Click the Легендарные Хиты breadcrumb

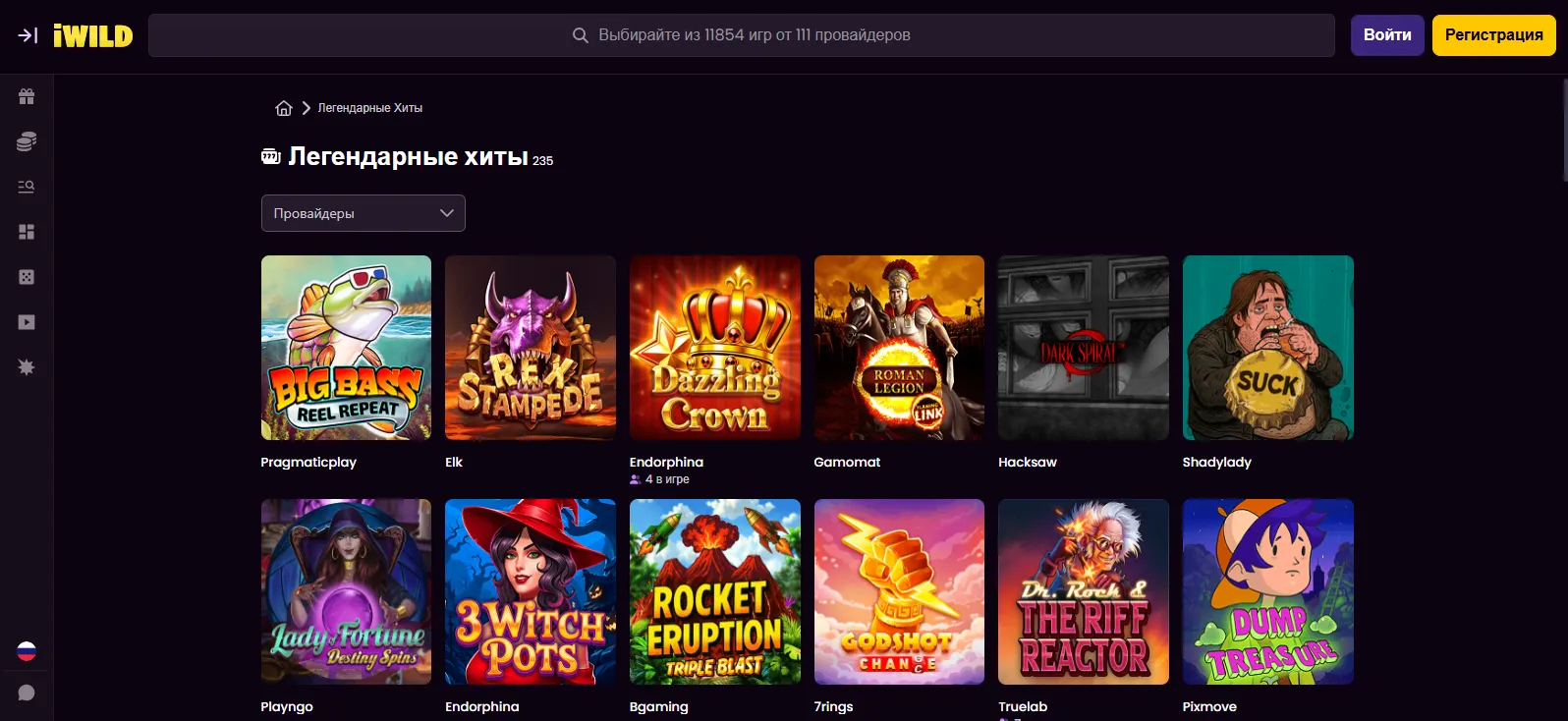click(370, 108)
